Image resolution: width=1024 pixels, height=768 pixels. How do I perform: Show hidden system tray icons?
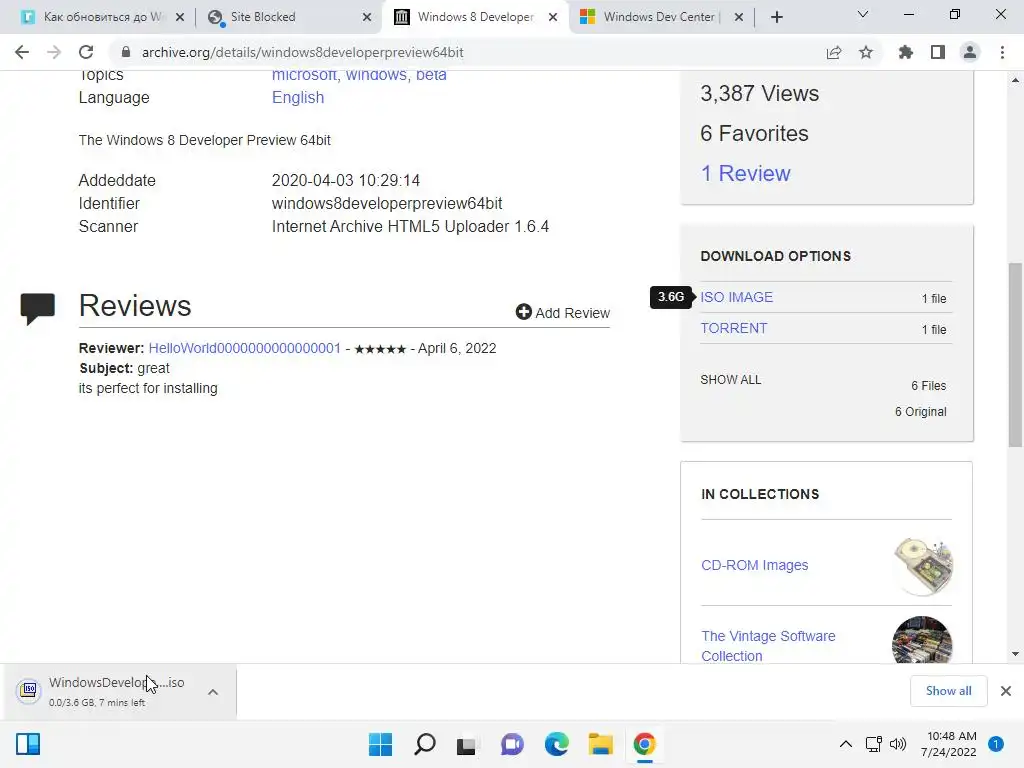coord(846,744)
